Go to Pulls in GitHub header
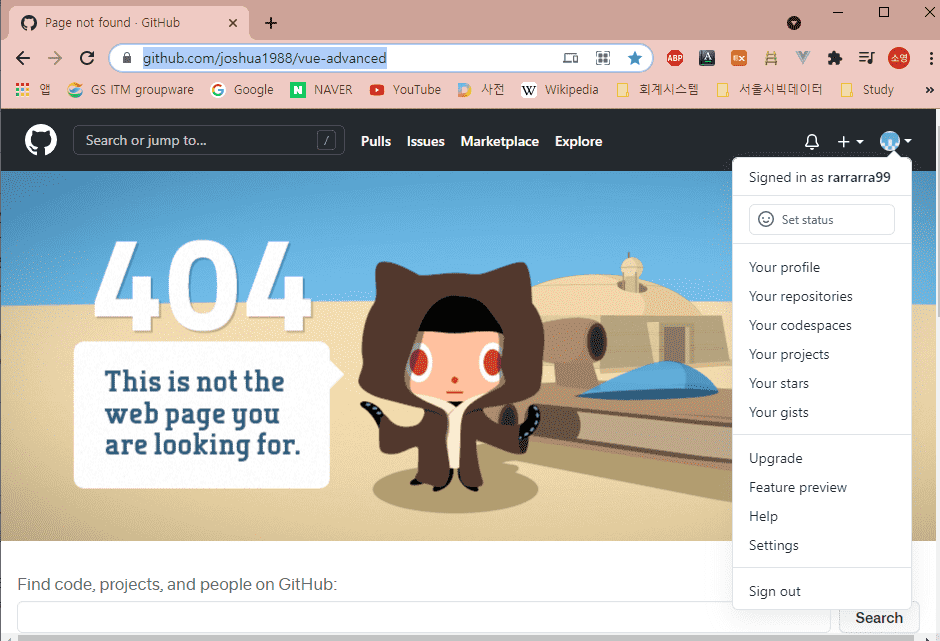The width and height of the screenshot is (940, 641). (x=376, y=142)
